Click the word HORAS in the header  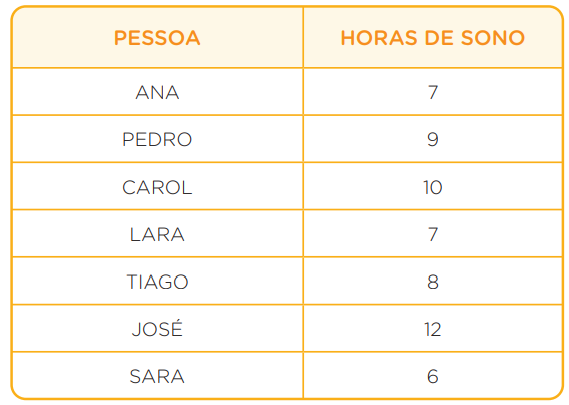pos(379,38)
